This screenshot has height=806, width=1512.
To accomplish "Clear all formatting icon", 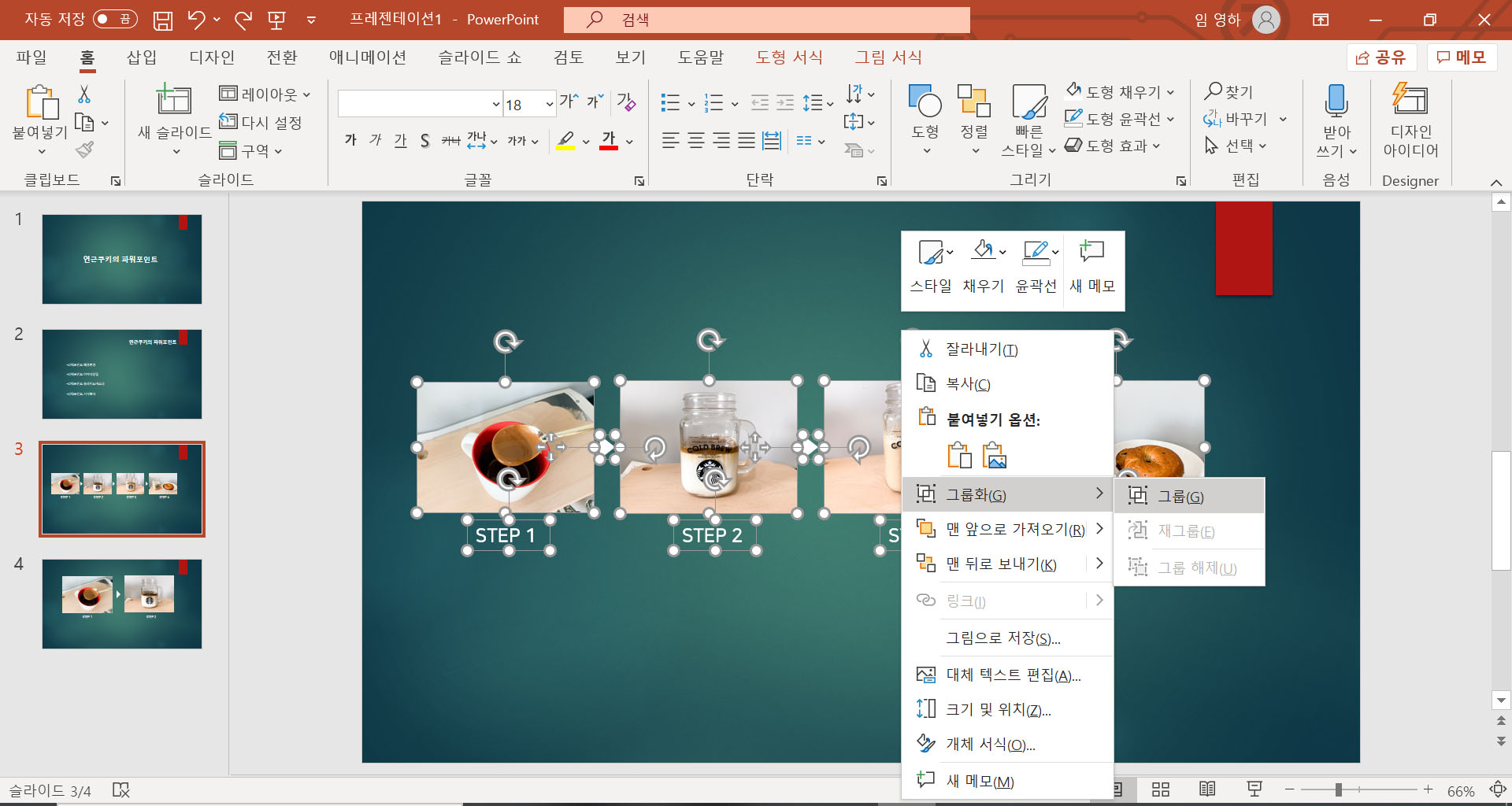I will 626,102.
